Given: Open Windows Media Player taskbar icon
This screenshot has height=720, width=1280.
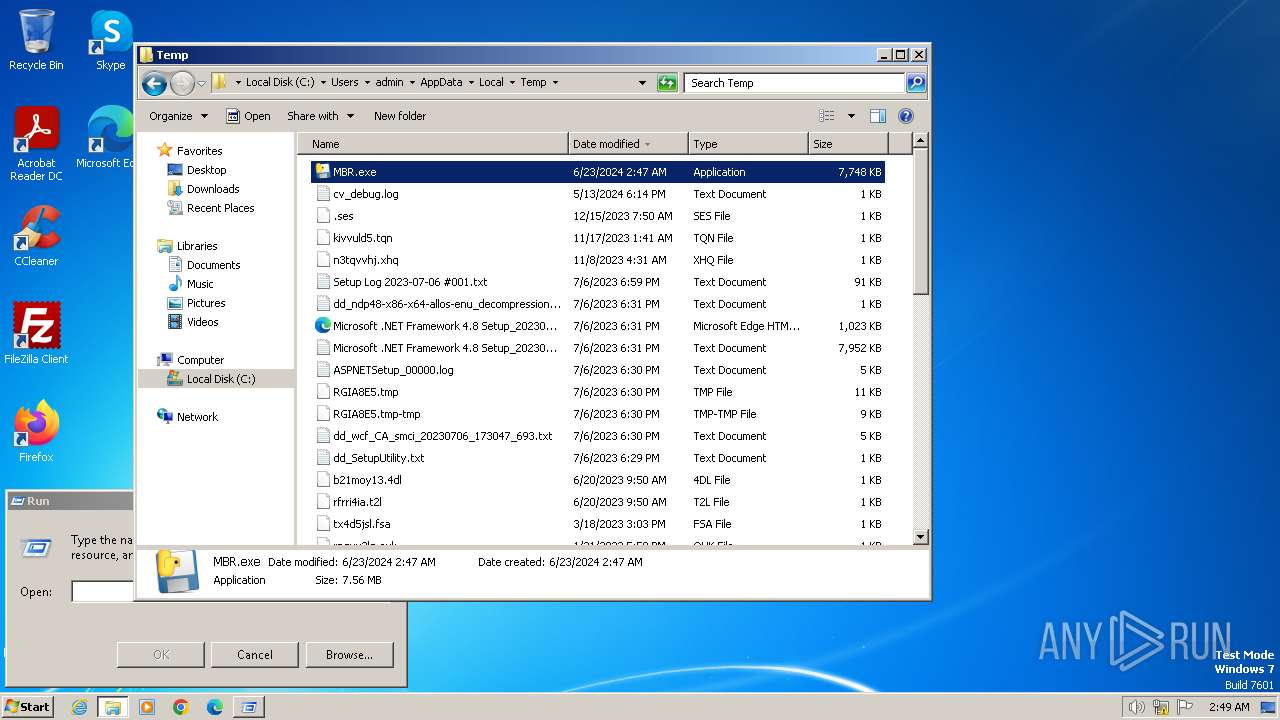Looking at the screenshot, I should click(147, 707).
